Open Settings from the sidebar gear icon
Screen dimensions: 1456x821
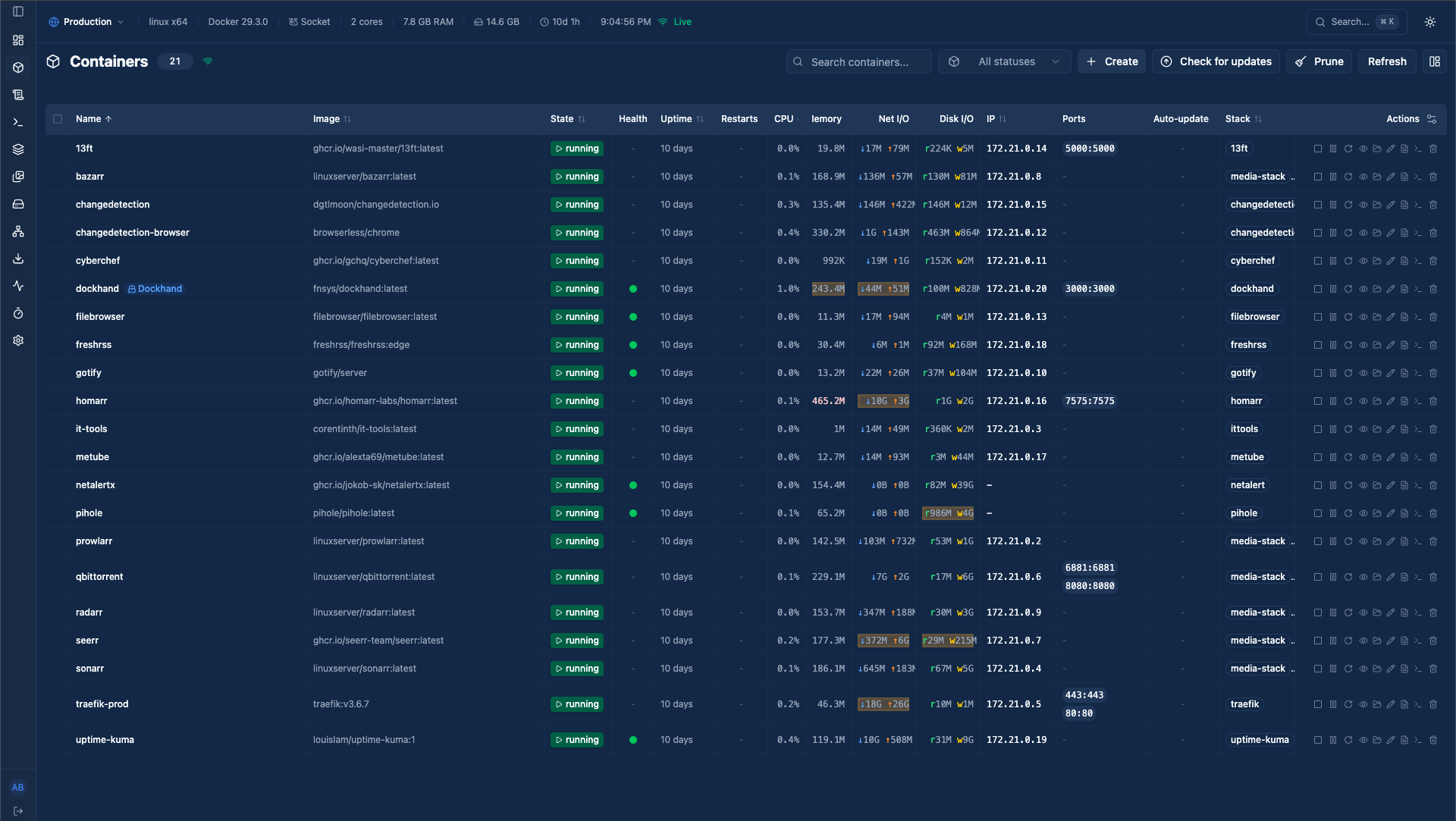(x=18, y=341)
